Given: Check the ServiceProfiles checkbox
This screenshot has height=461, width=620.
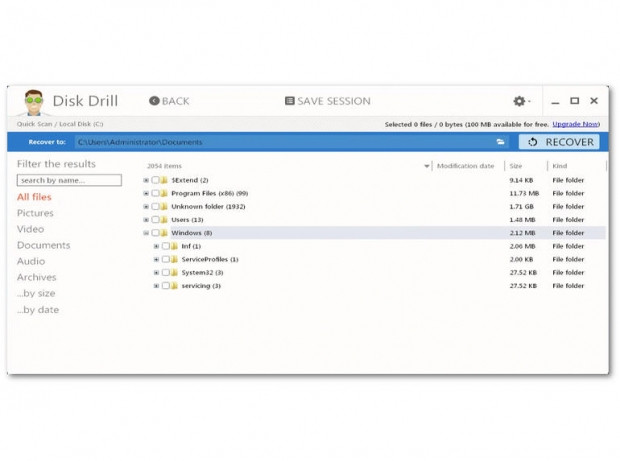Looking at the screenshot, I should pyautogui.click(x=166, y=259).
